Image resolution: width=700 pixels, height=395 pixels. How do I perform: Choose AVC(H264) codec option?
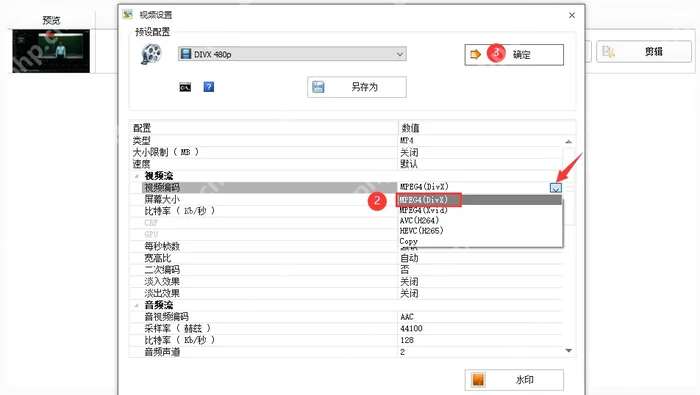(x=419, y=220)
